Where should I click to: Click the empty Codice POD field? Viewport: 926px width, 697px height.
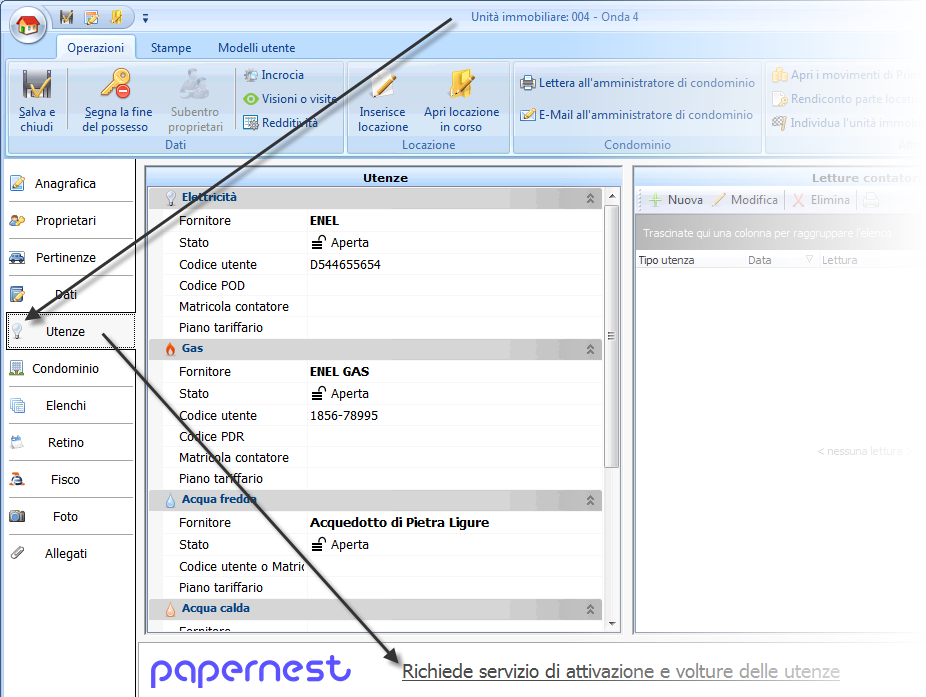click(454, 286)
